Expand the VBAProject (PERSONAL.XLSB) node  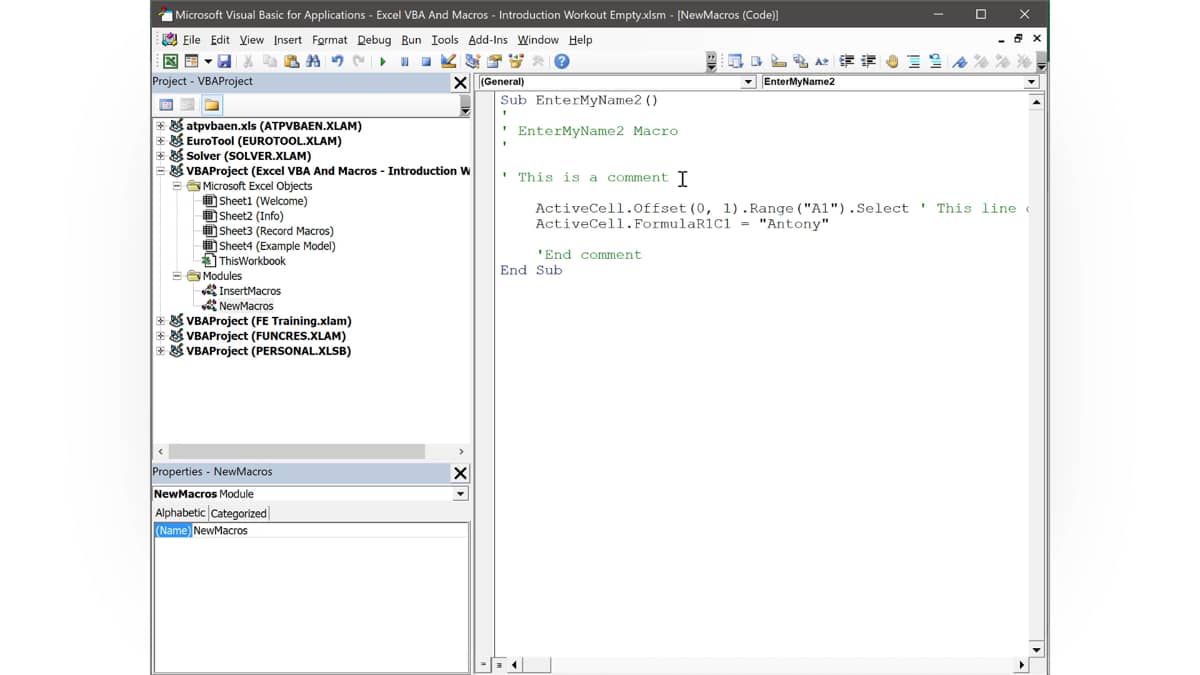[160, 351]
